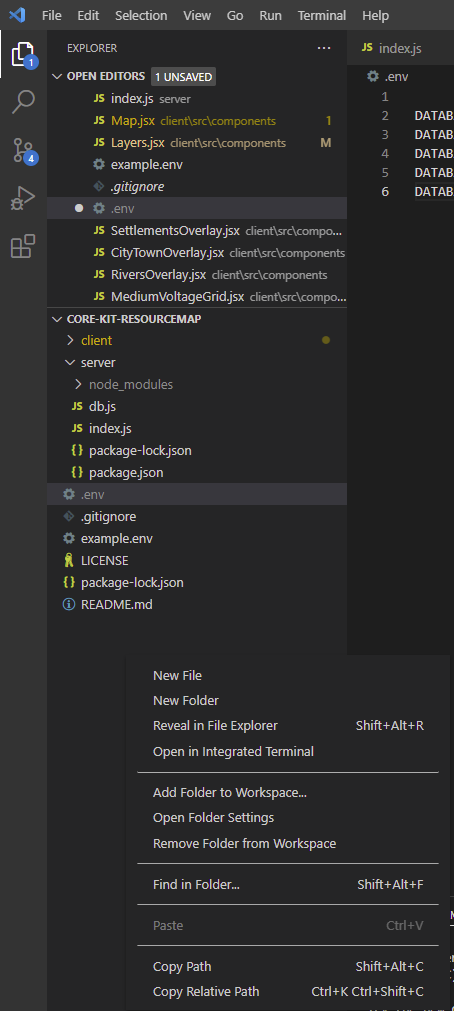Open CityTownOverlay.jsx in open editors
Image resolution: width=454 pixels, height=1011 pixels.
(197, 253)
